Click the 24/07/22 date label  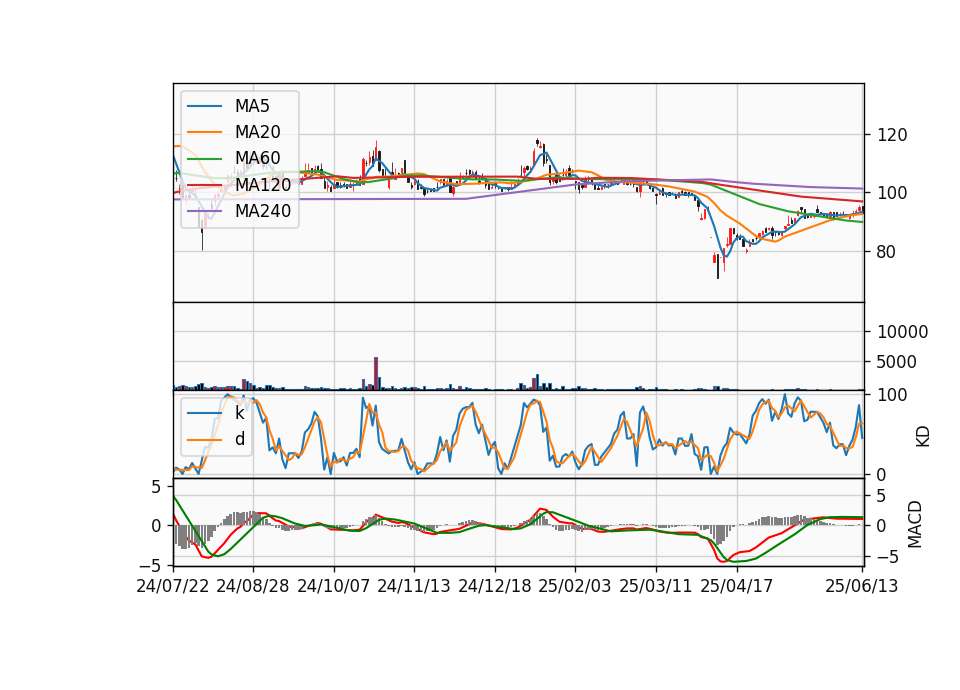point(173,586)
